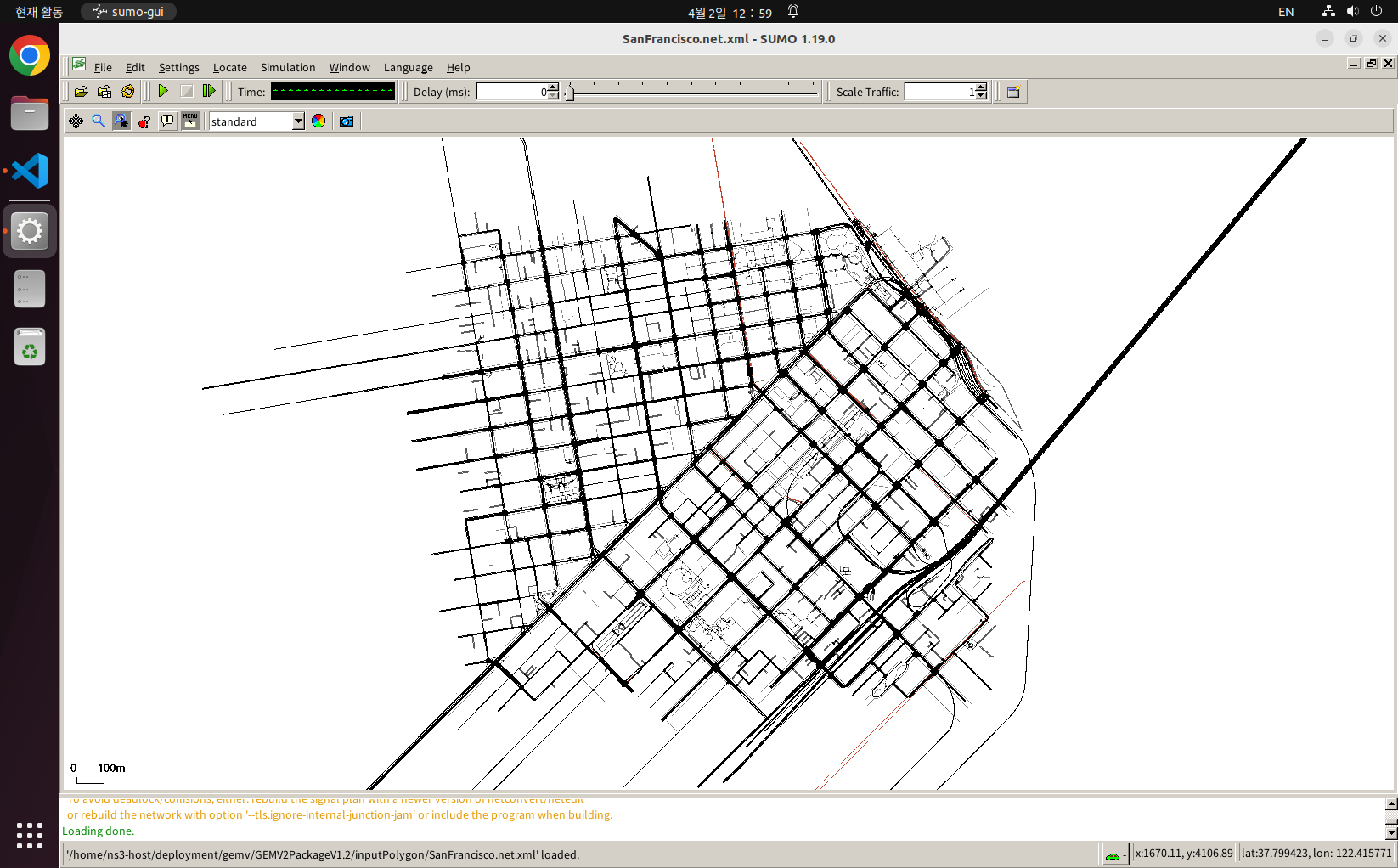Screen dimensions: 1398x868
Task: Restore the inner view child window
Action: (x=1371, y=64)
